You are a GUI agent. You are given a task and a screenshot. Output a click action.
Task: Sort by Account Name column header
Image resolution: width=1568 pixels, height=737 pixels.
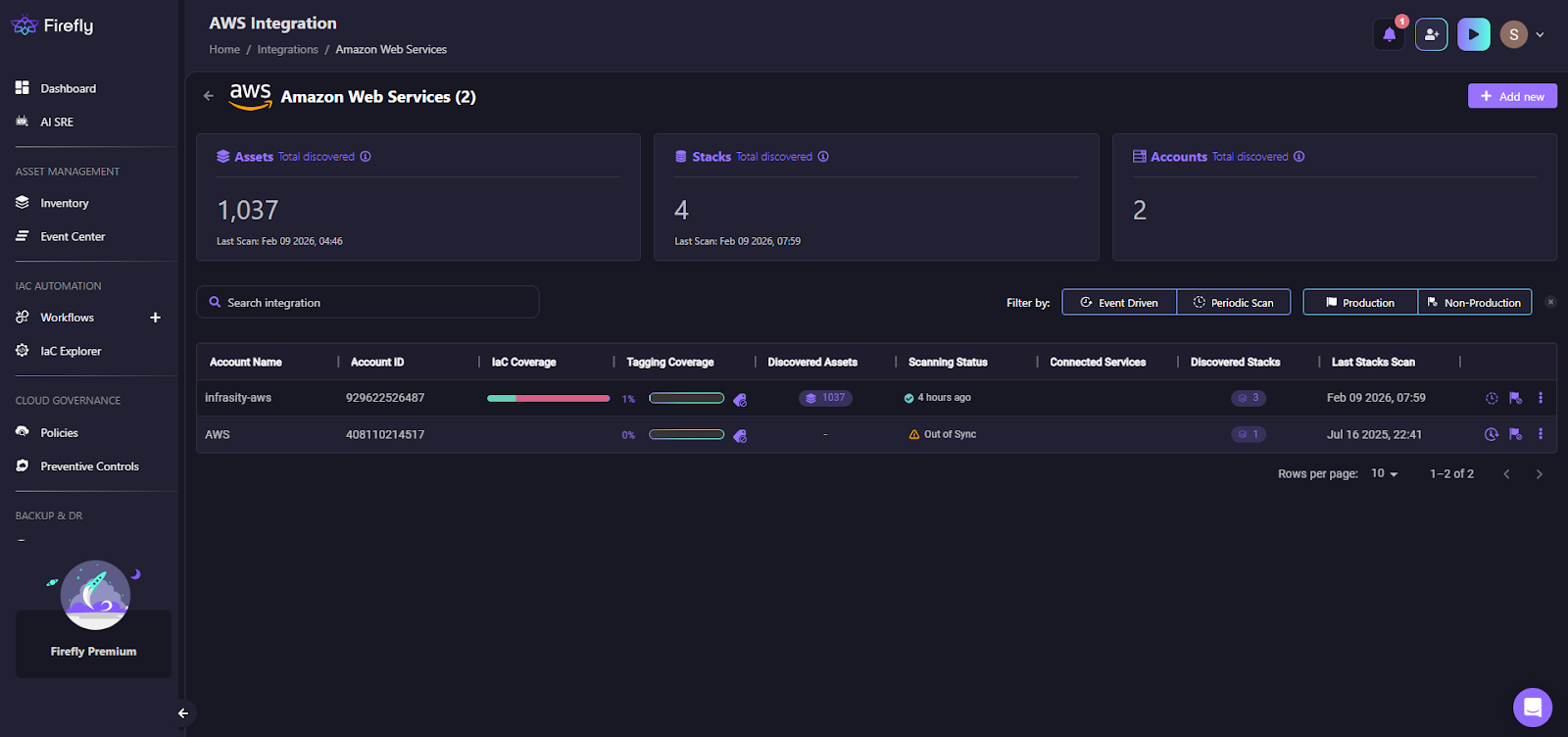[x=246, y=363]
